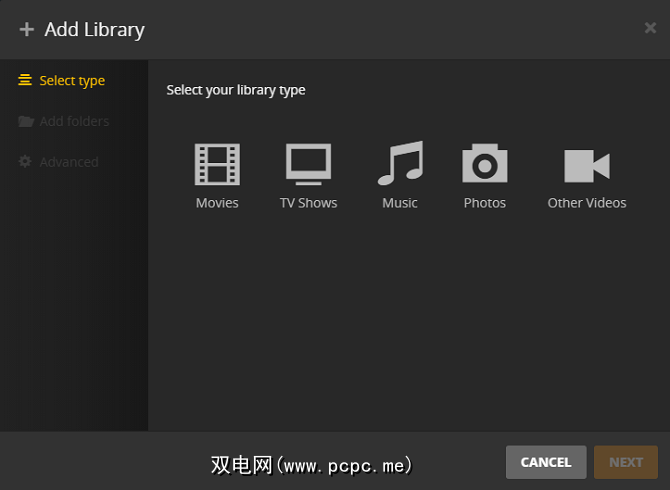Click the Music label text
This screenshot has width=670, height=490.
click(x=400, y=203)
